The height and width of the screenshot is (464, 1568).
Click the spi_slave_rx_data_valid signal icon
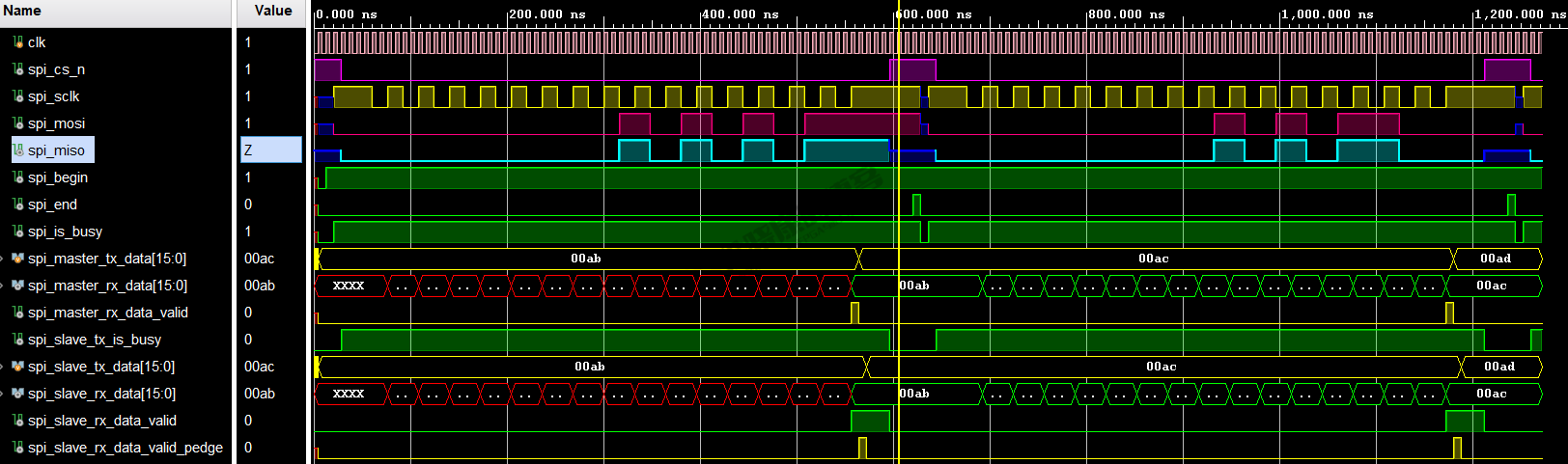[x=18, y=421]
